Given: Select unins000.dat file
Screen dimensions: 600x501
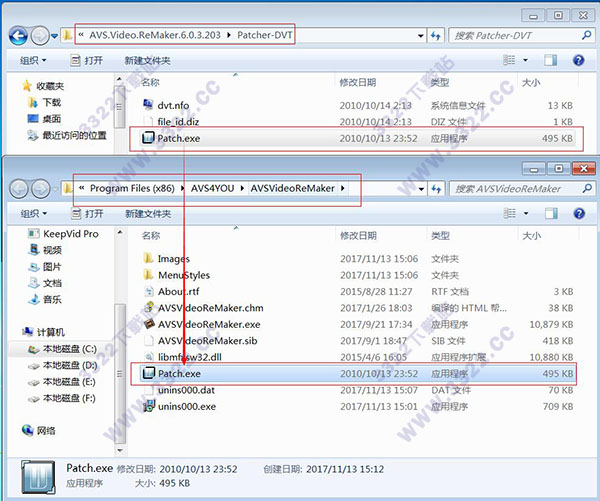Looking at the screenshot, I should pos(186,390).
